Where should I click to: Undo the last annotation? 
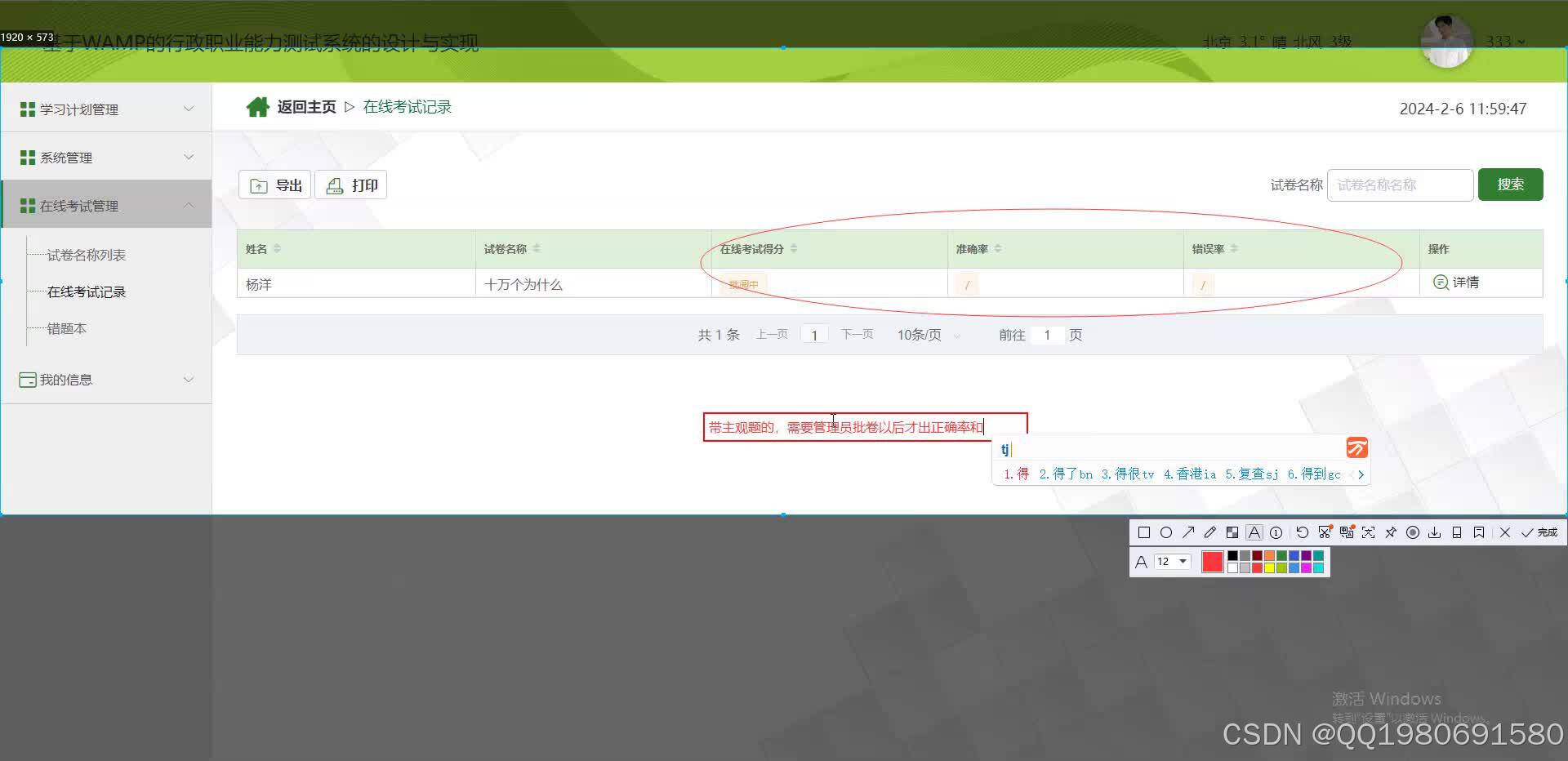tap(1303, 532)
